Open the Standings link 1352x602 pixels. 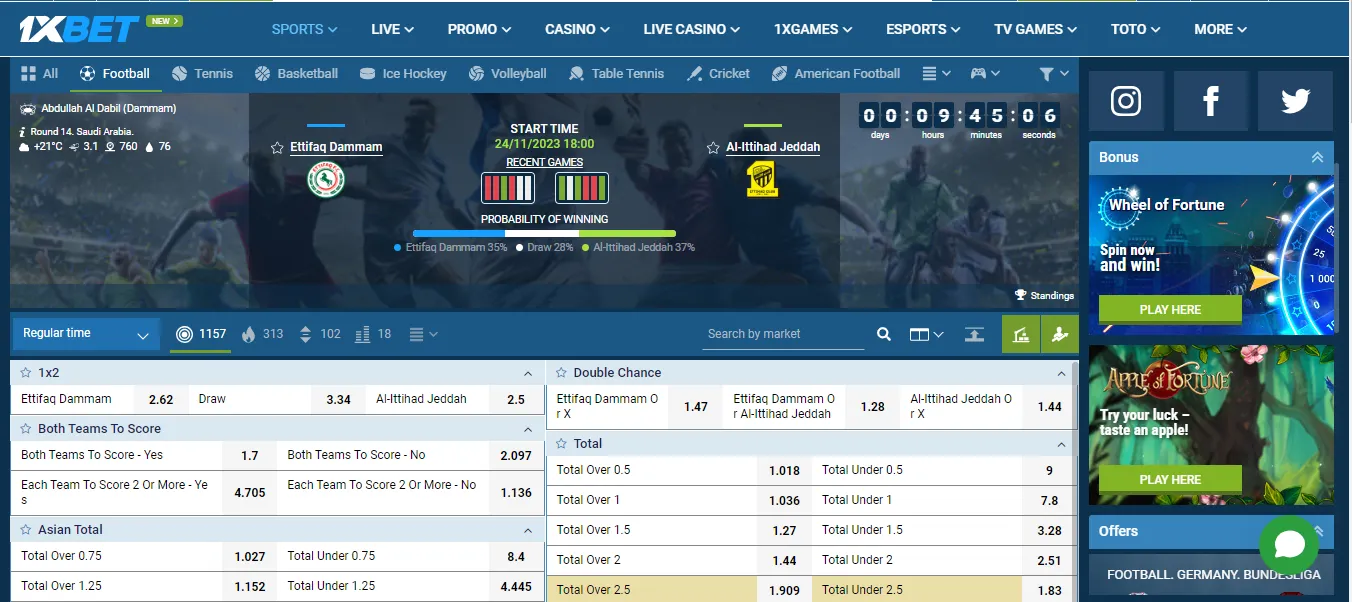click(x=1044, y=295)
